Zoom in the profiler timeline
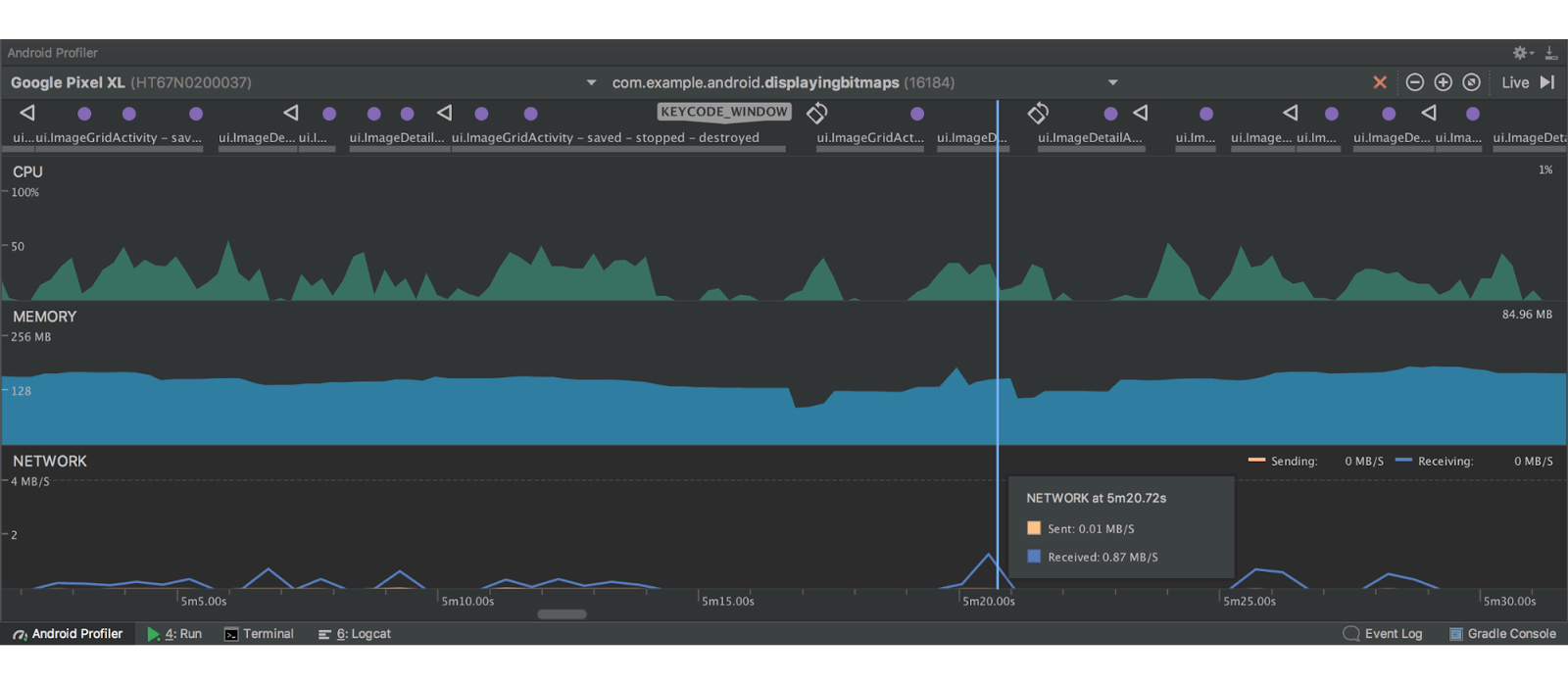The height and width of the screenshot is (686, 1568). coord(1443,82)
